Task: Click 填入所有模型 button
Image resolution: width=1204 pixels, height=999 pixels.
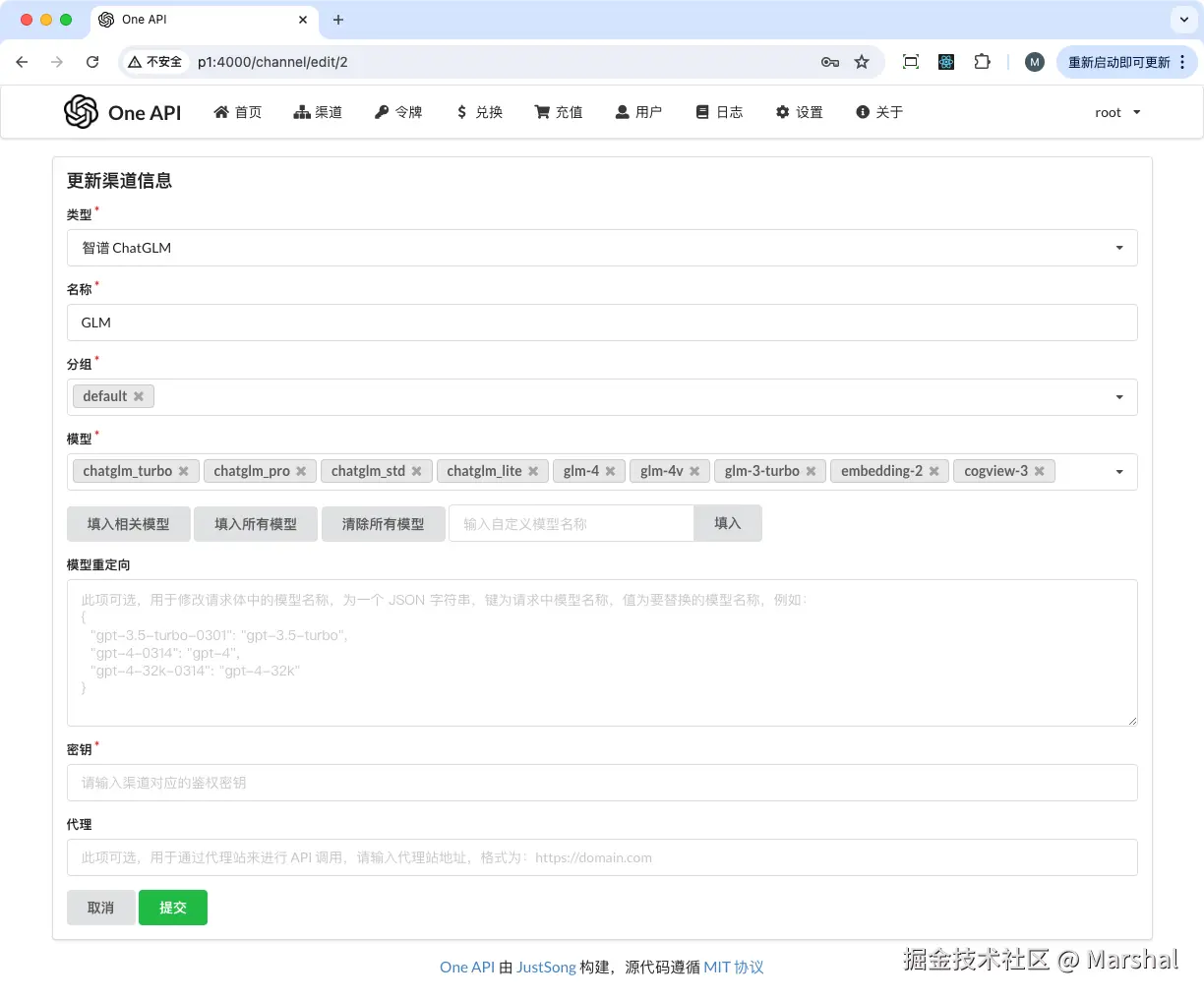Action: point(256,524)
